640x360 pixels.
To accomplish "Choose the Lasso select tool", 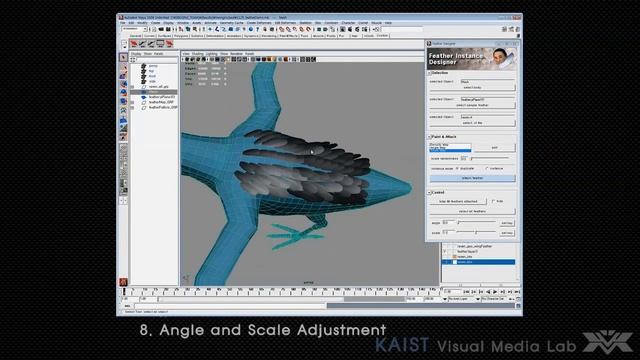I will [123, 67].
